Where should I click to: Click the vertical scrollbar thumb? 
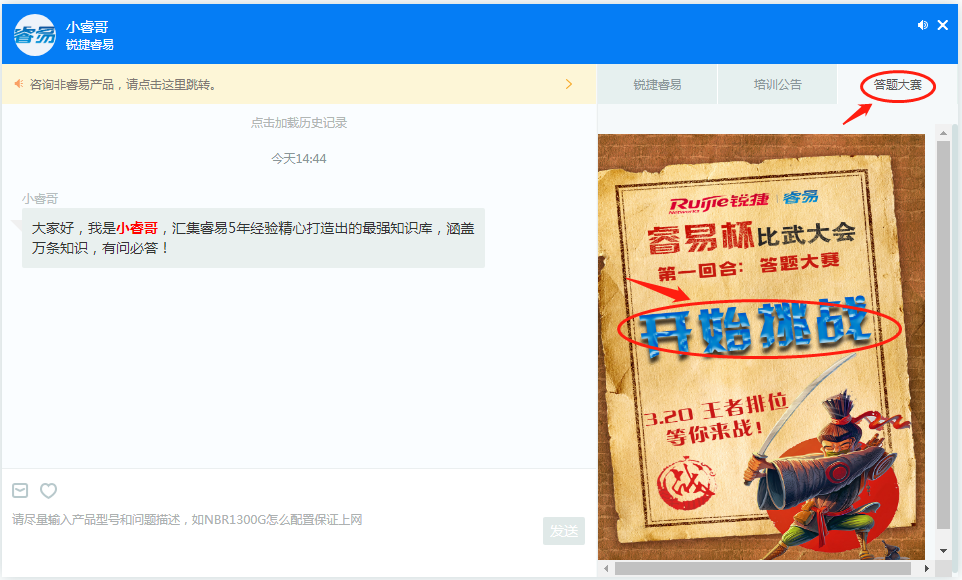tap(944, 334)
